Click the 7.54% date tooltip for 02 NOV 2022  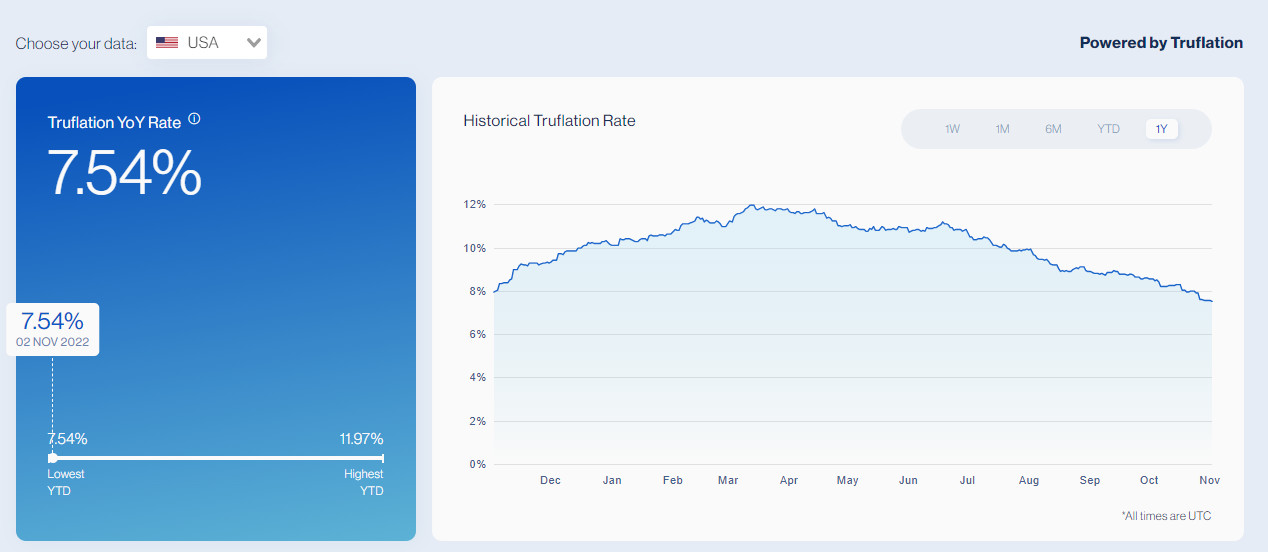[53, 329]
